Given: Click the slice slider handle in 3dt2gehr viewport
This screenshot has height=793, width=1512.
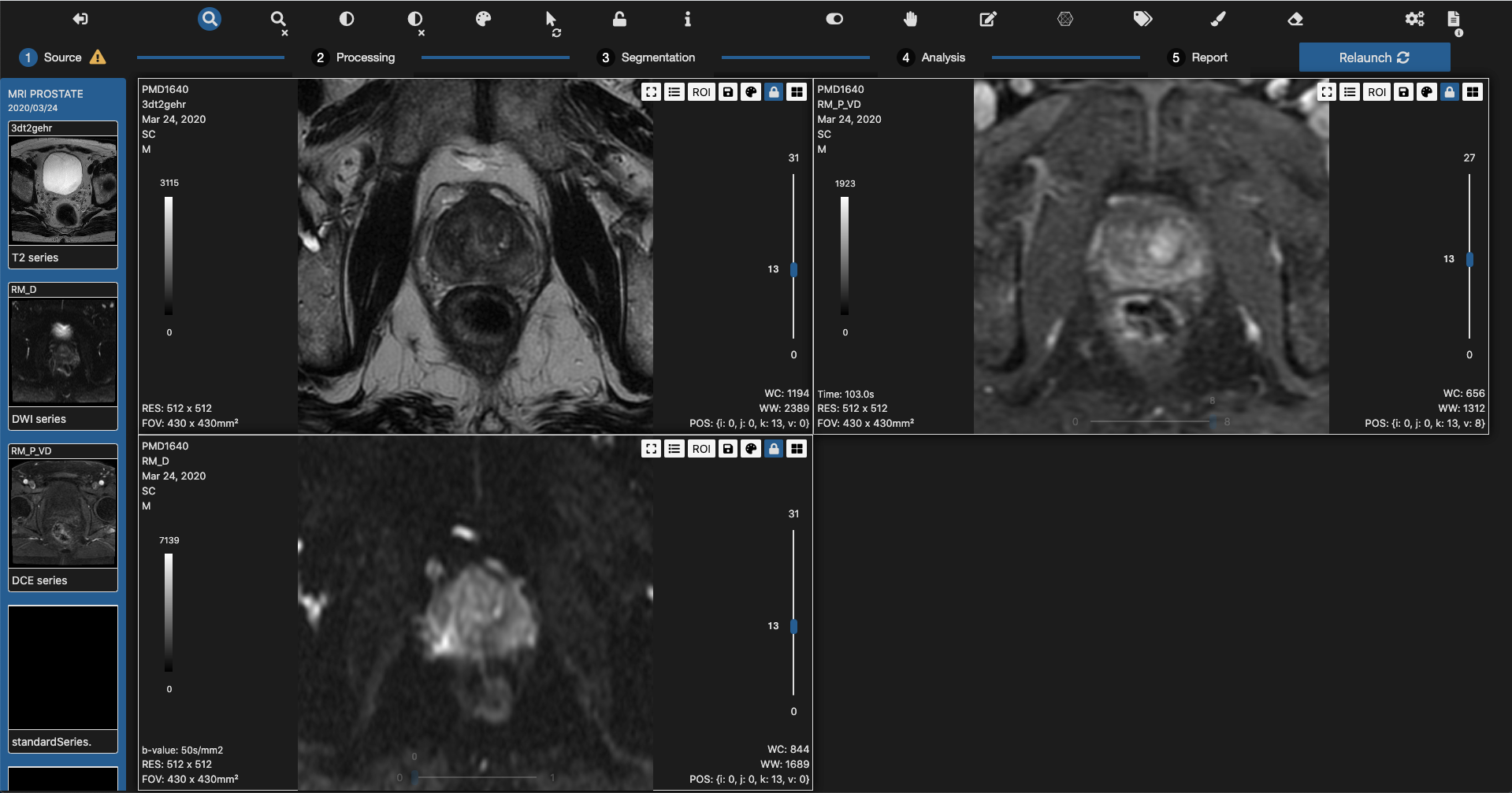Looking at the screenshot, I should click(793, 269).
